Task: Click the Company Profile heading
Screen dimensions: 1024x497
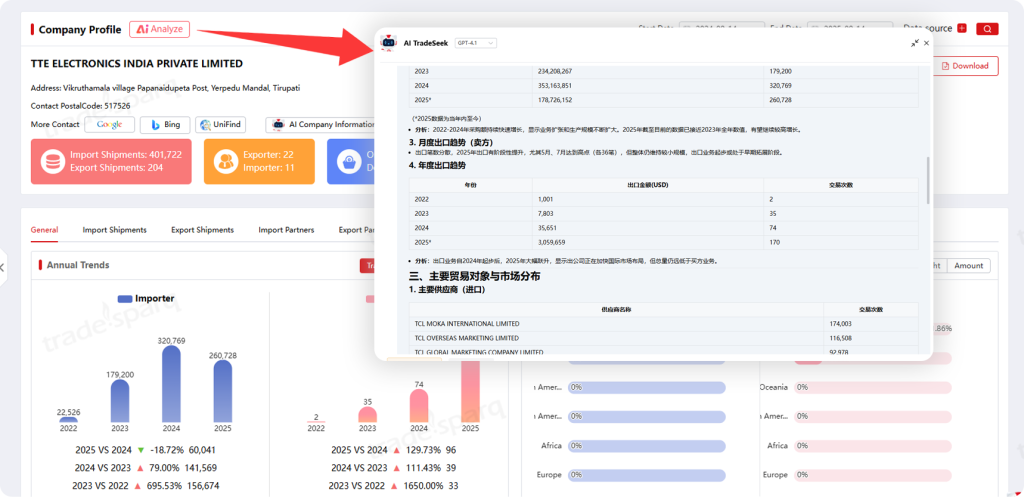Action: [x=80, y=29]
